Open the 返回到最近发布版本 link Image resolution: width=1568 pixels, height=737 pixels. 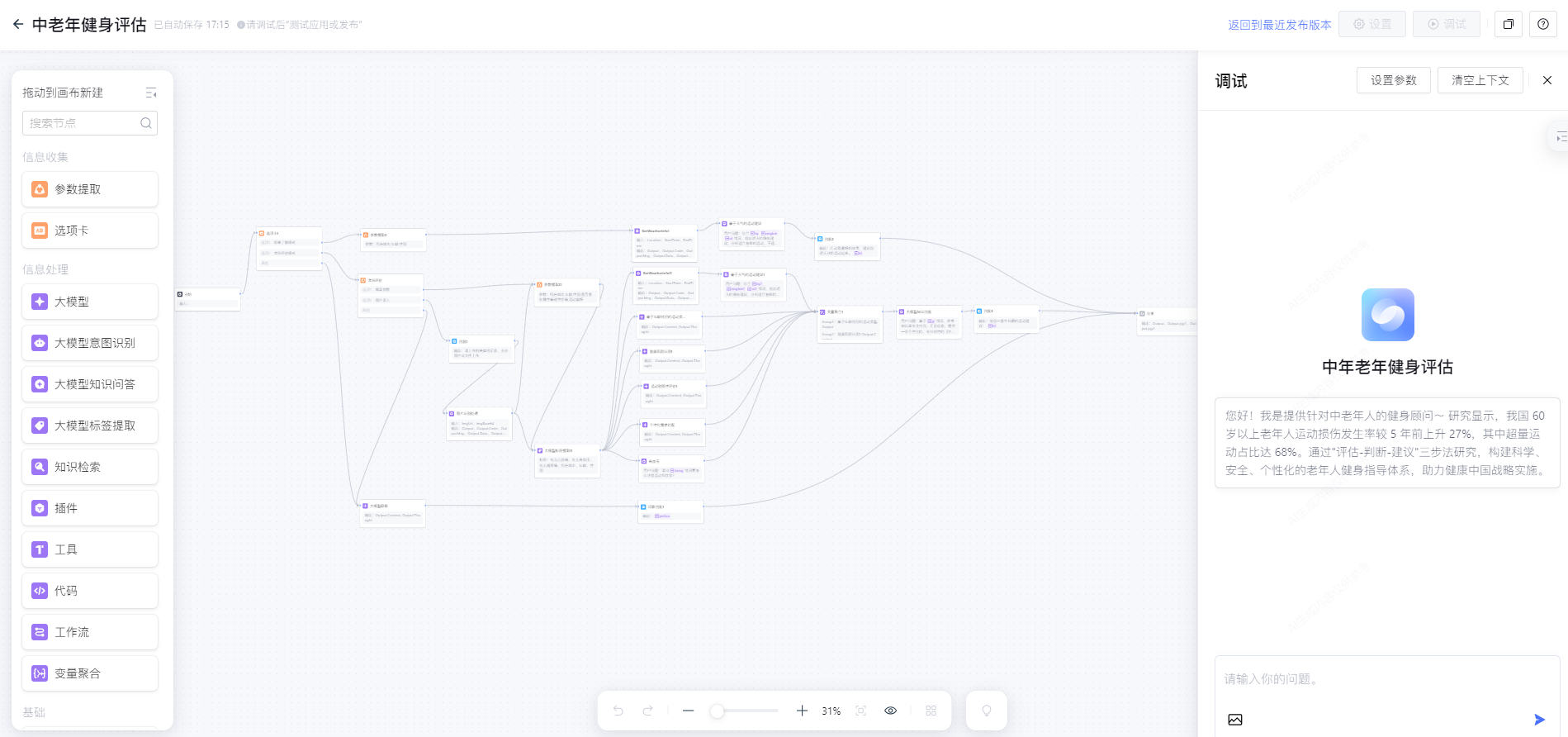1279,25
